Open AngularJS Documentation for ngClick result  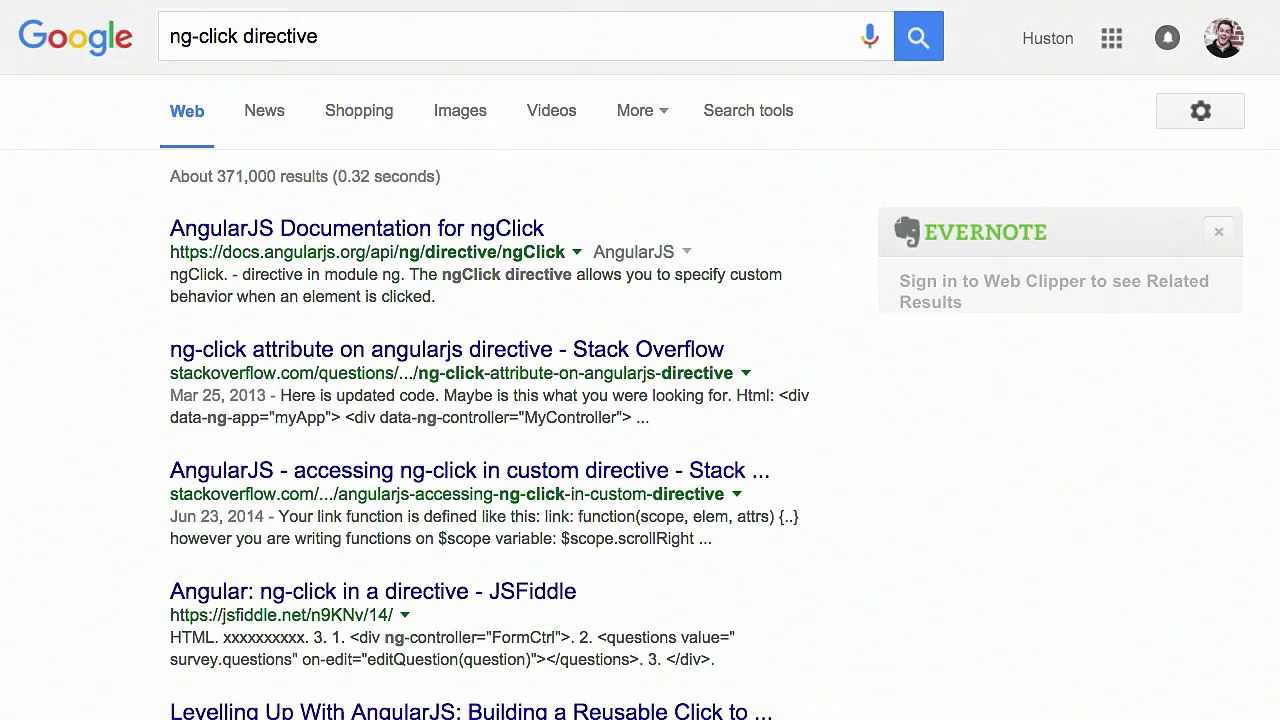tap(357, 228)
